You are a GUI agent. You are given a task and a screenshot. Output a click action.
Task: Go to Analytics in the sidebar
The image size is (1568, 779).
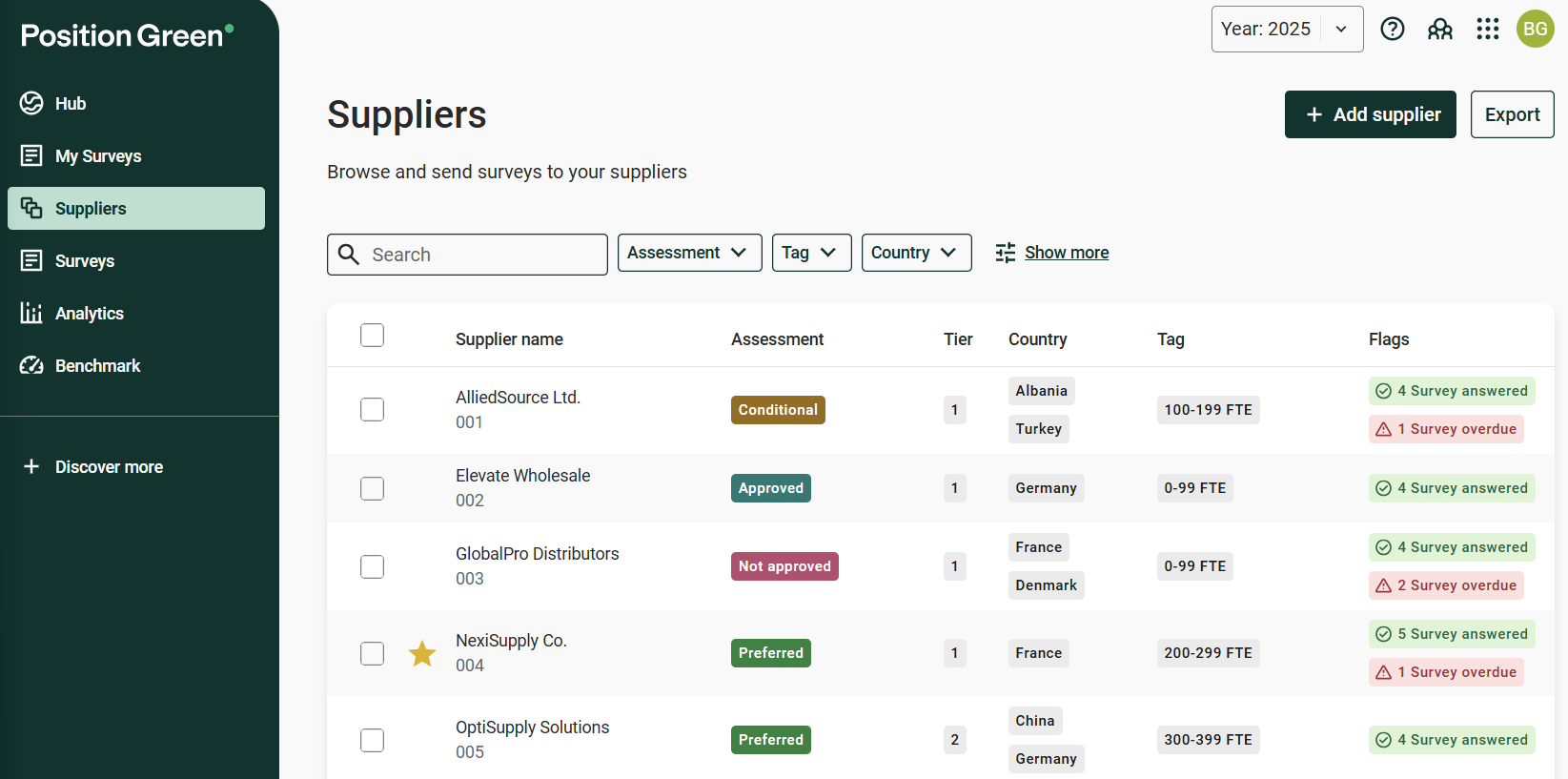(90, 314)
